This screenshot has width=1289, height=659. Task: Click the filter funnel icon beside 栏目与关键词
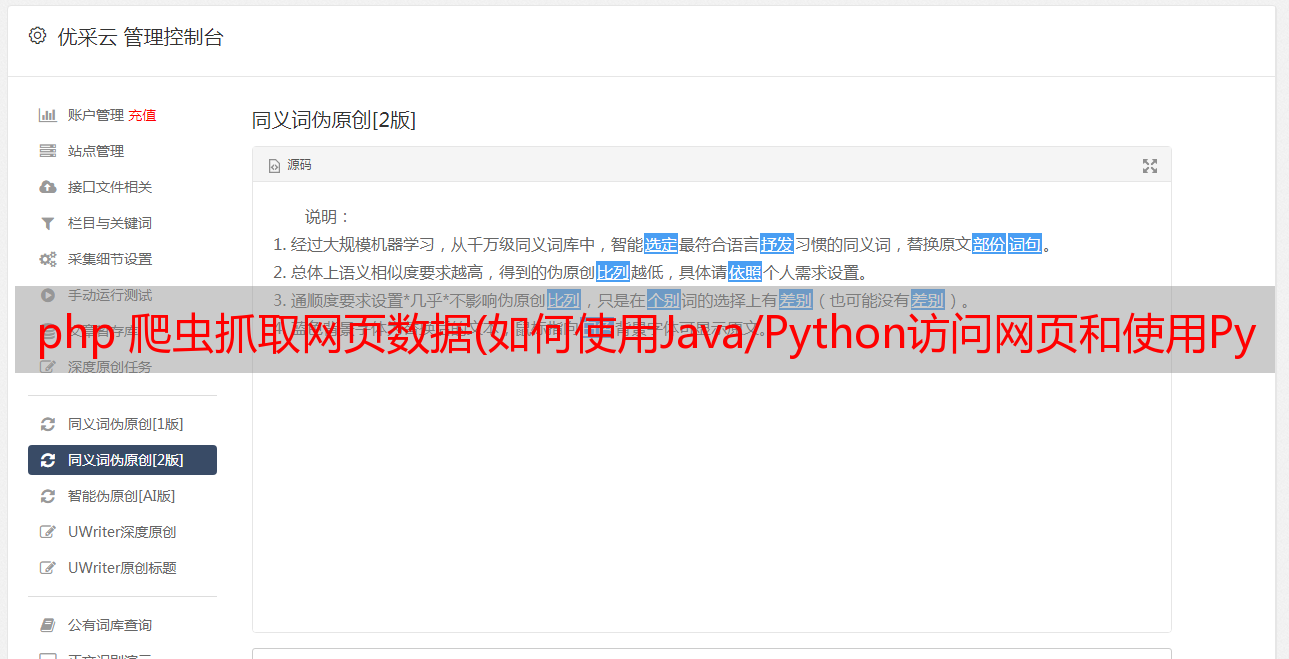click(x=47, y=223)
